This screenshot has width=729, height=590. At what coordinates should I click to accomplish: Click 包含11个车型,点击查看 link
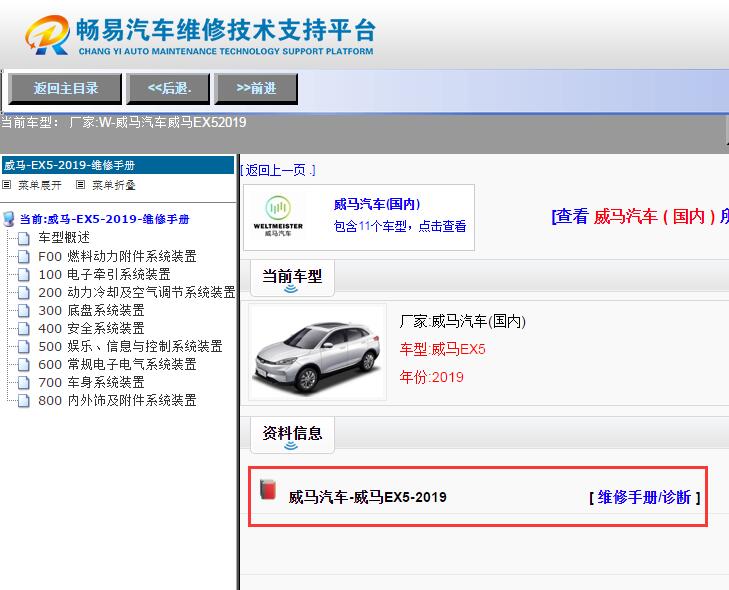click(400, 226)
